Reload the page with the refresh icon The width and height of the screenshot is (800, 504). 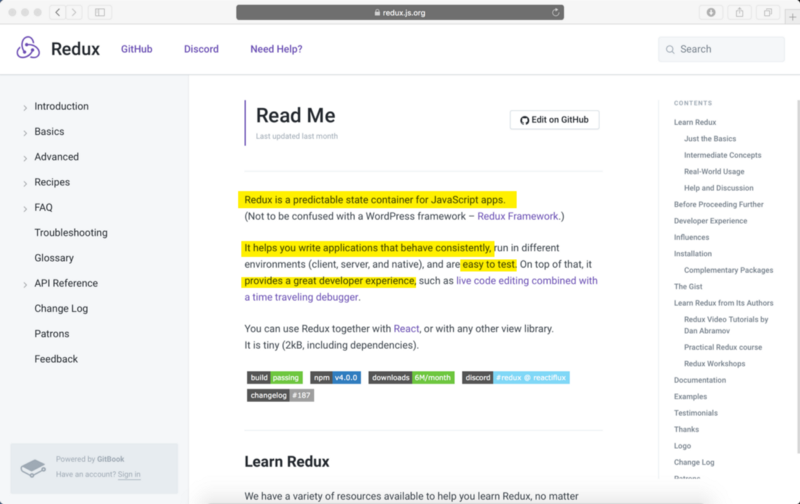point(555,12)
